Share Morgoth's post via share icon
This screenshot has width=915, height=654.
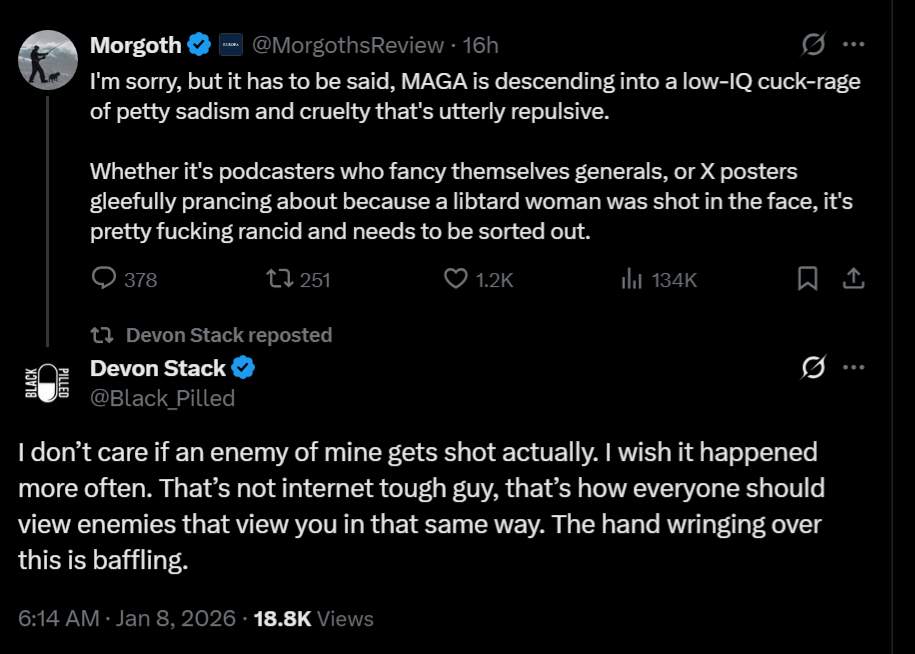click(x=853, y=279)
